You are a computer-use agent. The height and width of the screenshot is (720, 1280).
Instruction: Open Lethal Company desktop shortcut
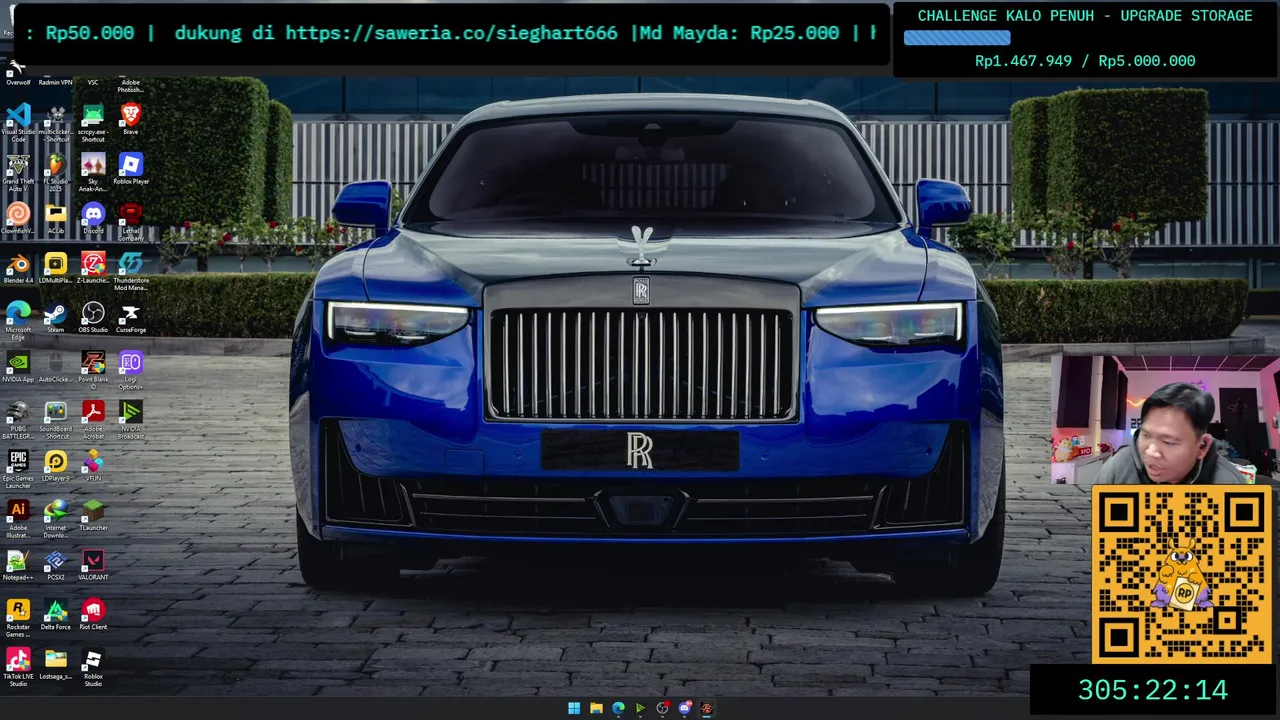(130, 220)
